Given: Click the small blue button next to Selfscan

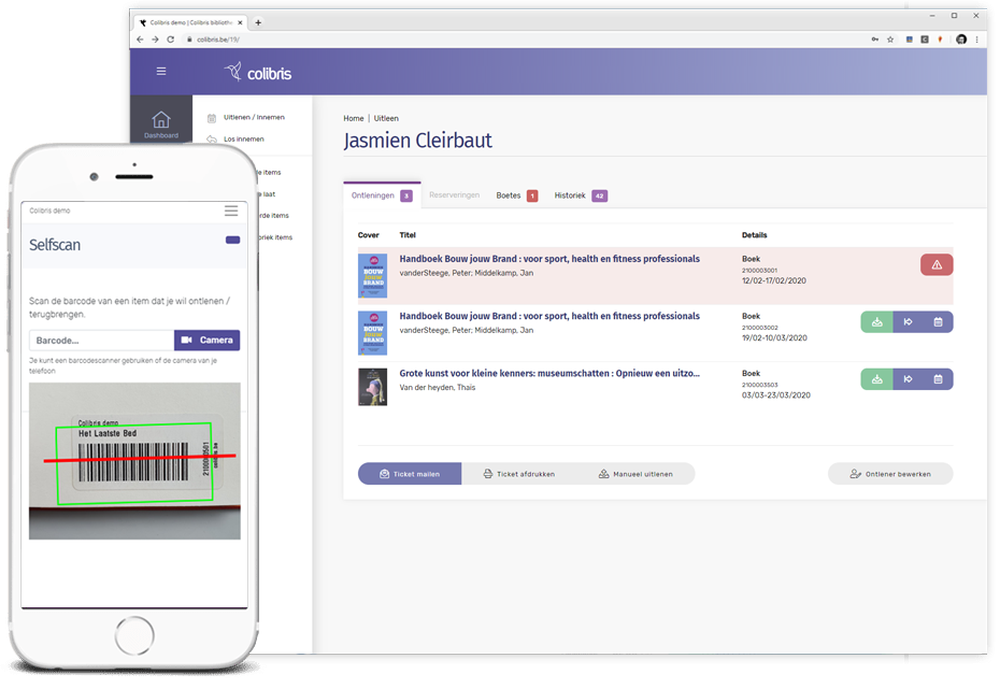Looking at the screenshot, I should pyautogui.click(x=233, y=240).
